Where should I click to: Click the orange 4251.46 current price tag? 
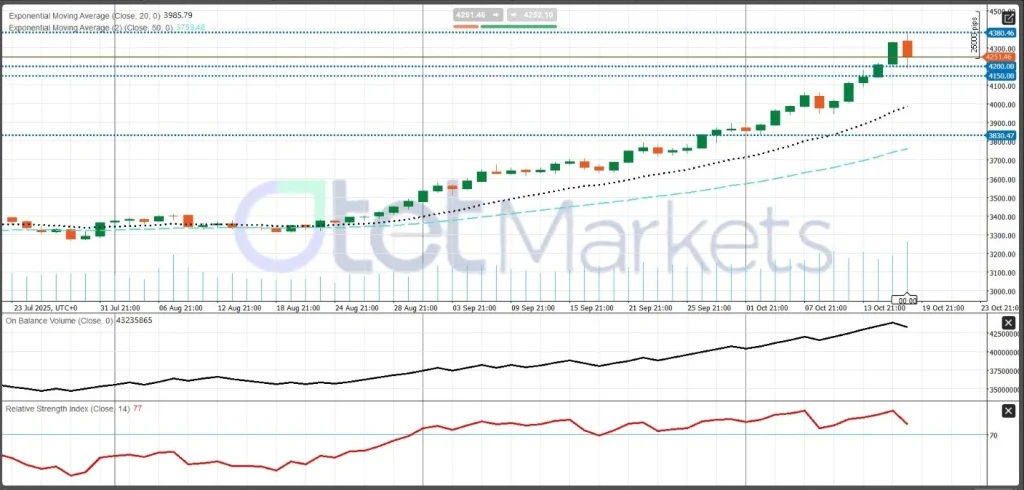[x=1001, y=57]
